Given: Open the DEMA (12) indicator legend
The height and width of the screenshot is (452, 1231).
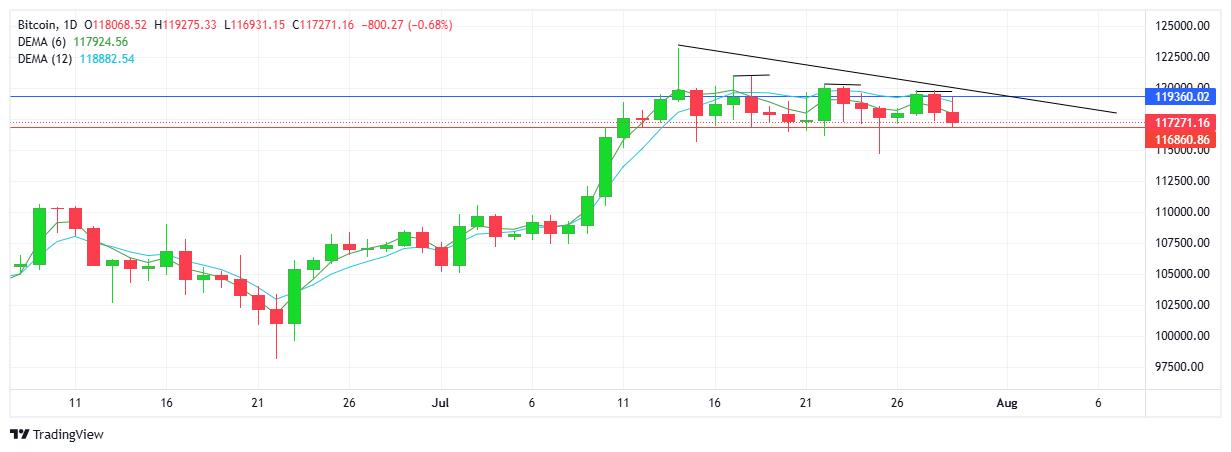Looking at the screenshot, I should 46,59.
